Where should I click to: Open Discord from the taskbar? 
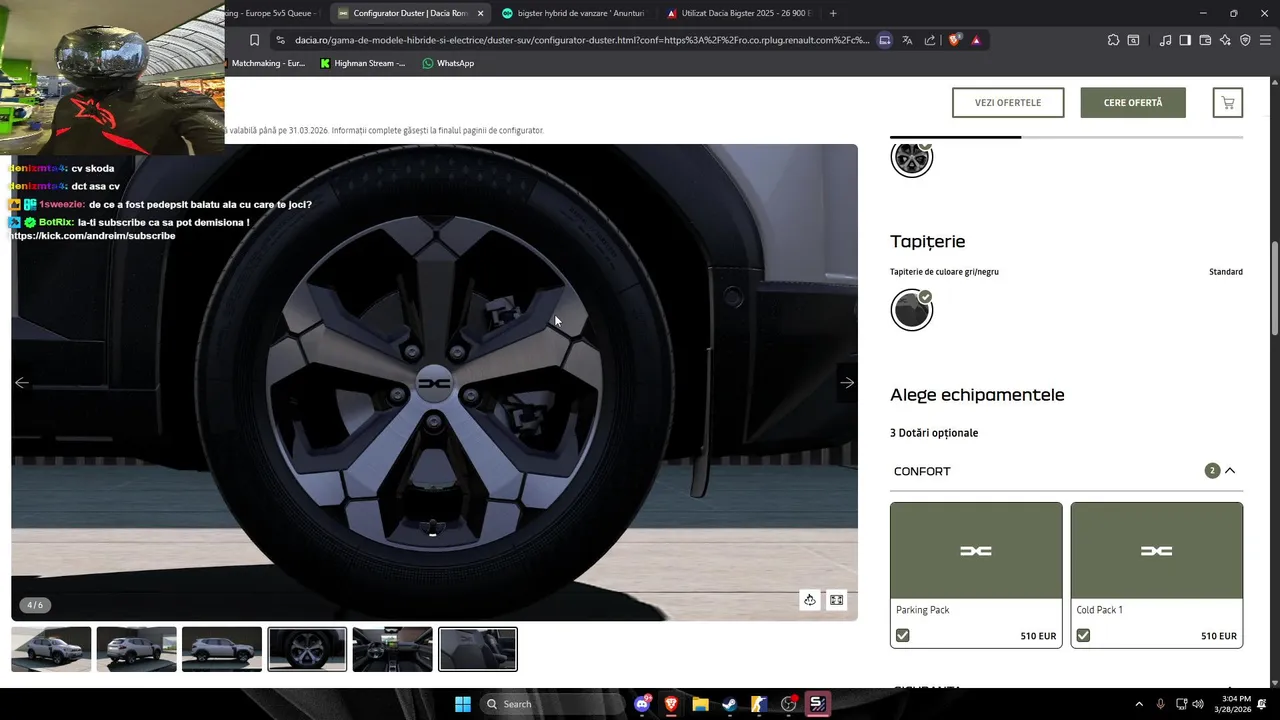click(643, 704)
